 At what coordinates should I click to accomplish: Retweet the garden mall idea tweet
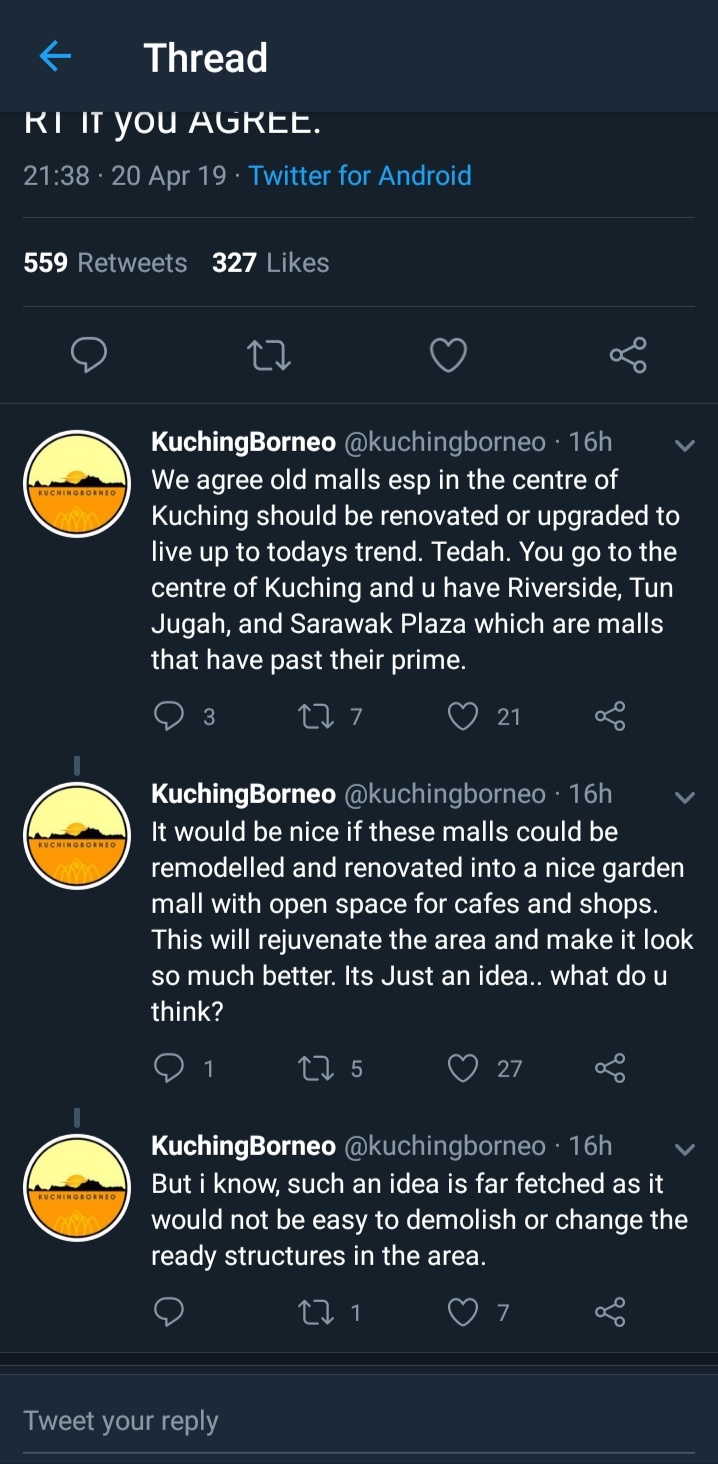click(314, 1068)
